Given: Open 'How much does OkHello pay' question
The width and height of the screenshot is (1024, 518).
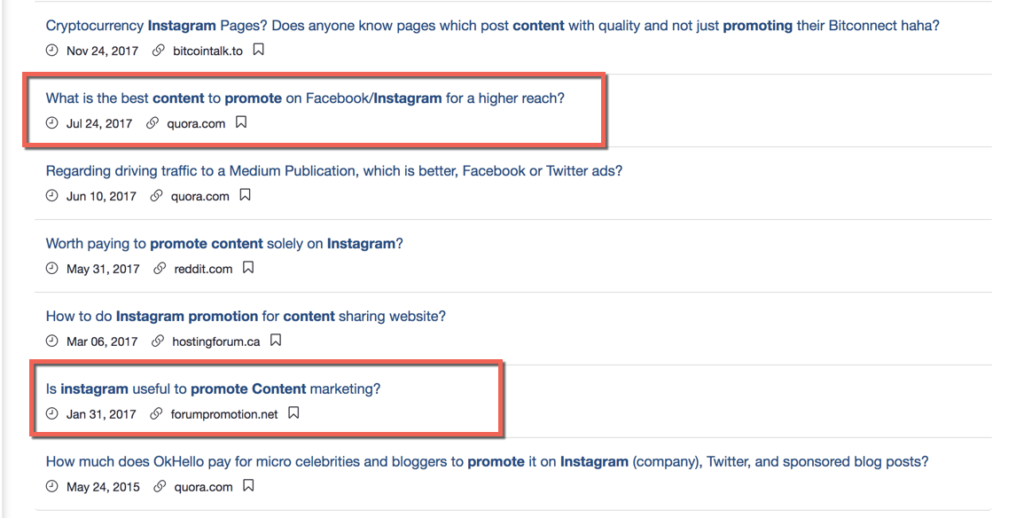Looking at the screenshot, I should click(x=487, y=462).
